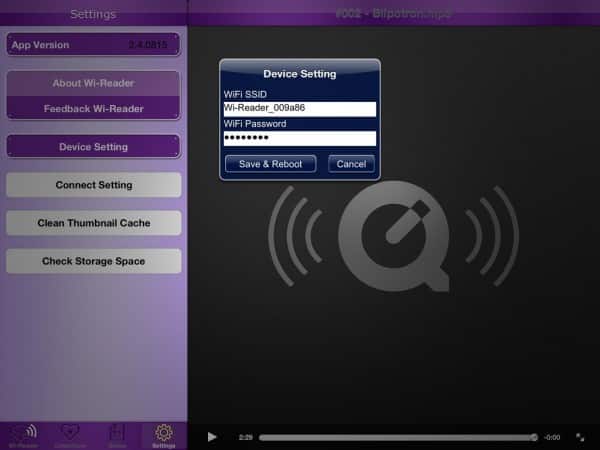Click Check Storage Space
600x450 pixels.
click(x=94, y=261)
